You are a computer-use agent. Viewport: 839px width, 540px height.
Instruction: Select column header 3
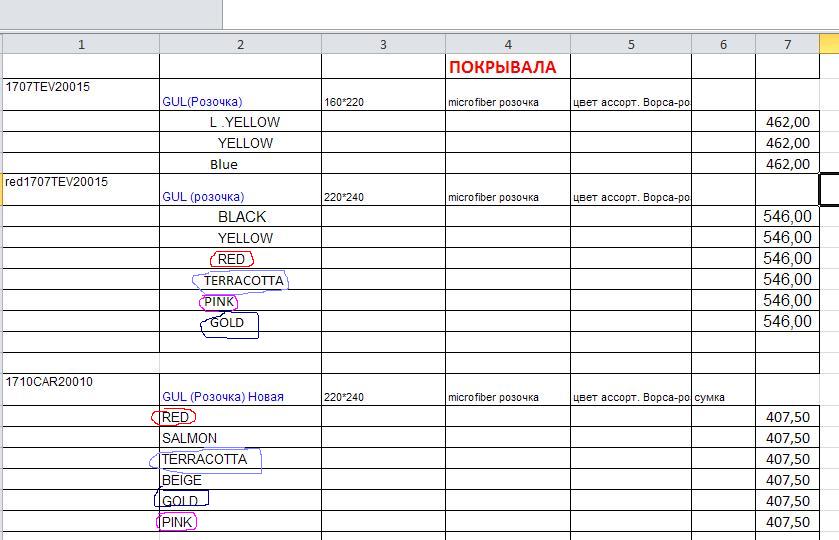tap(383, 44)
